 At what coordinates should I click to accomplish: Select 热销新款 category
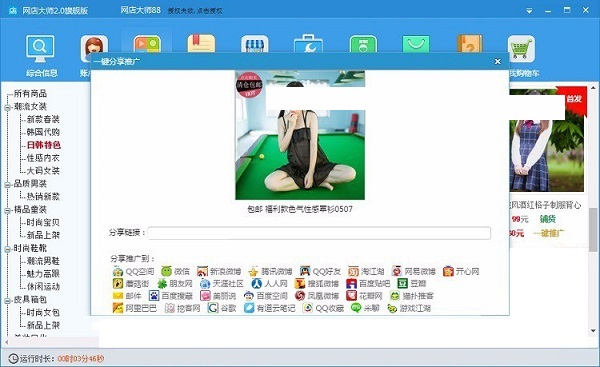[43, 196]
